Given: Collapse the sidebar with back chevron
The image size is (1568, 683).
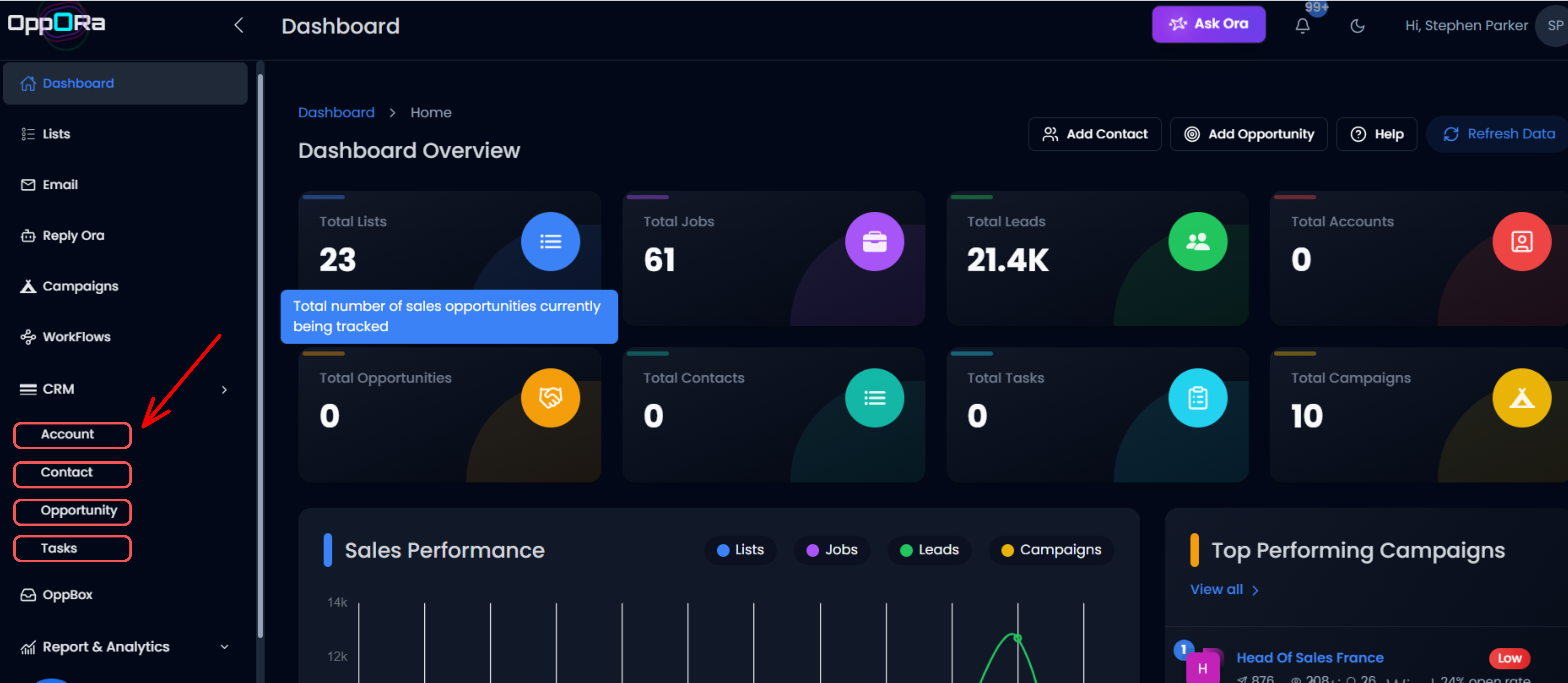Looking at the screenshot, I should [239, 26].
